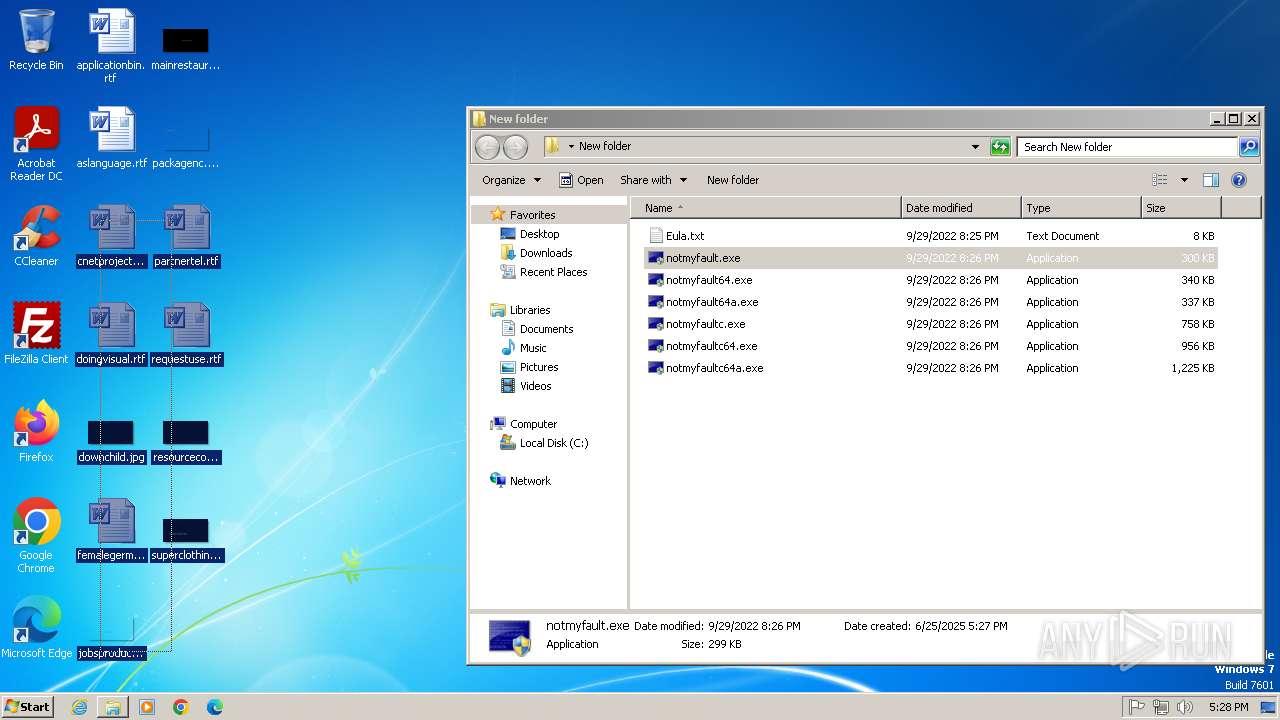The height and width of the screenshot is (720, 1280).
Task: Click the volume speaker tray icon
Action: click(1185, 707)
